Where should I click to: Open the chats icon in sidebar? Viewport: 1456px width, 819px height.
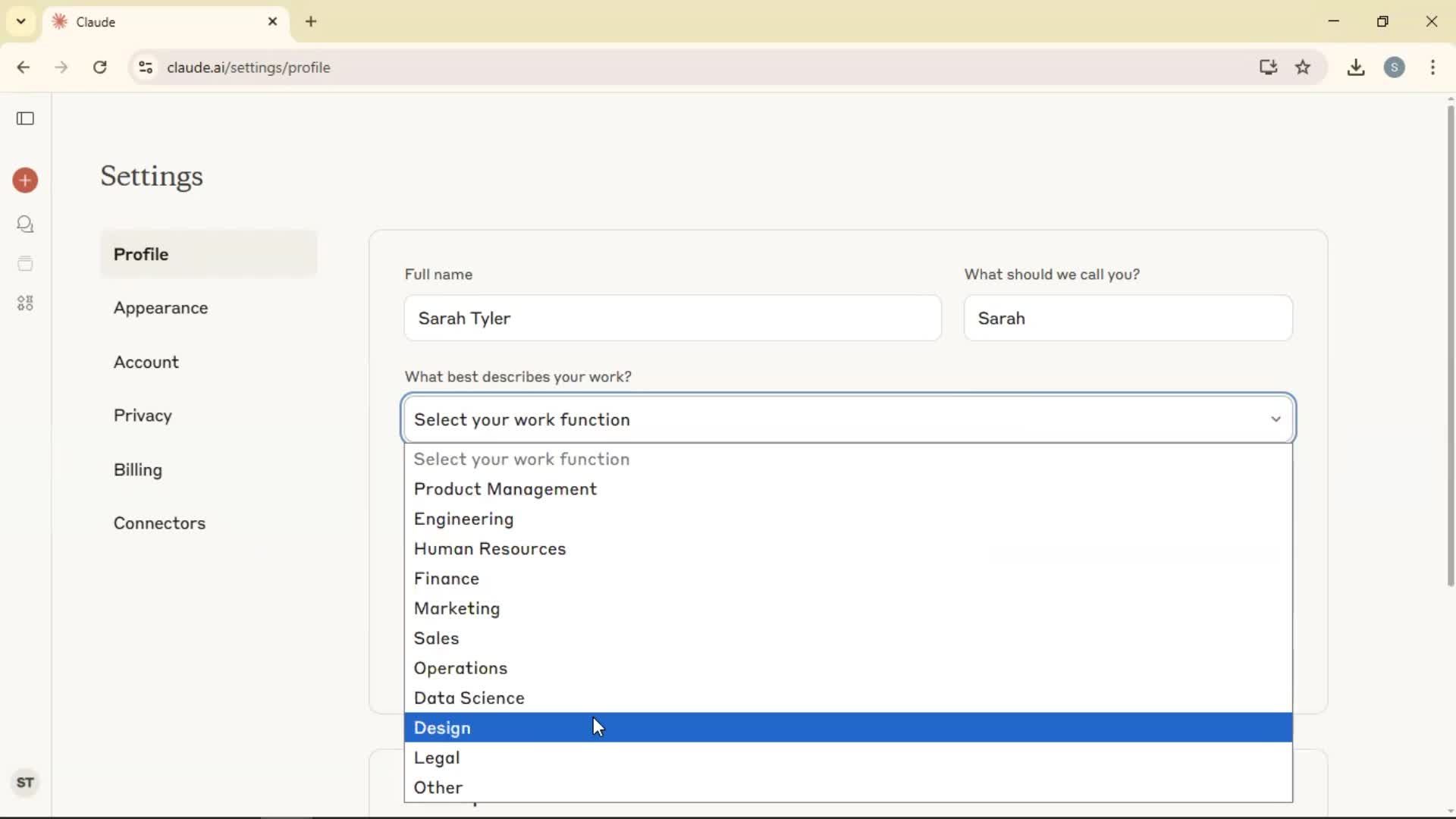point(25,224)
